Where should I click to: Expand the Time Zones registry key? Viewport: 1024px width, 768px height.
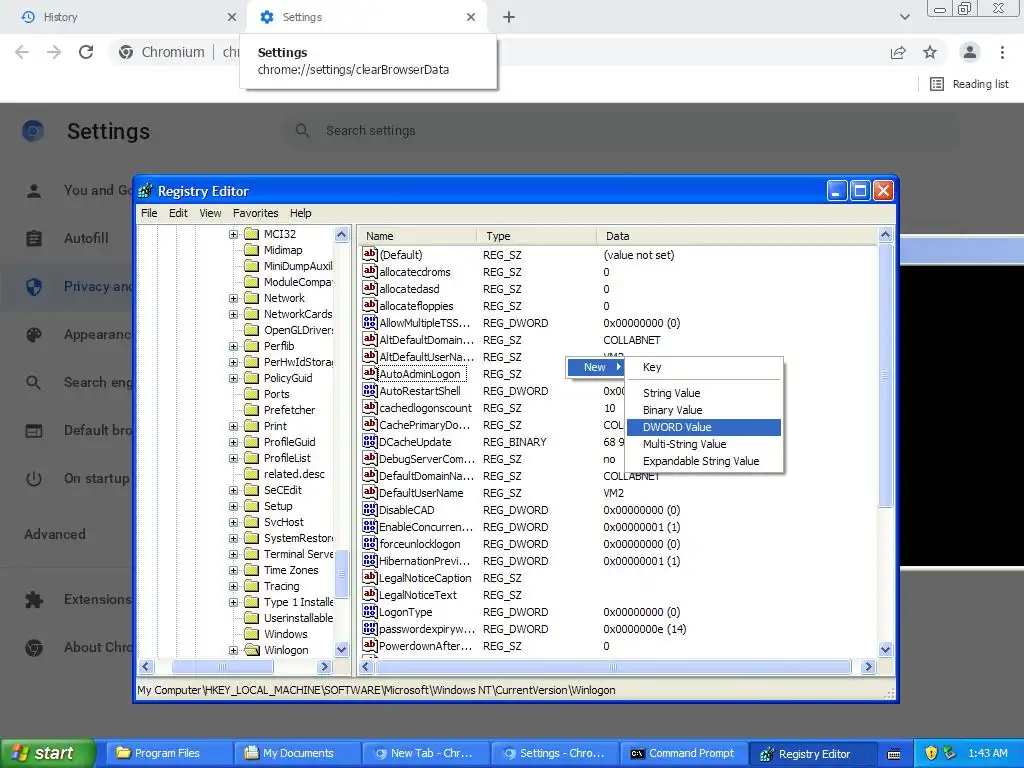(233, 570)
